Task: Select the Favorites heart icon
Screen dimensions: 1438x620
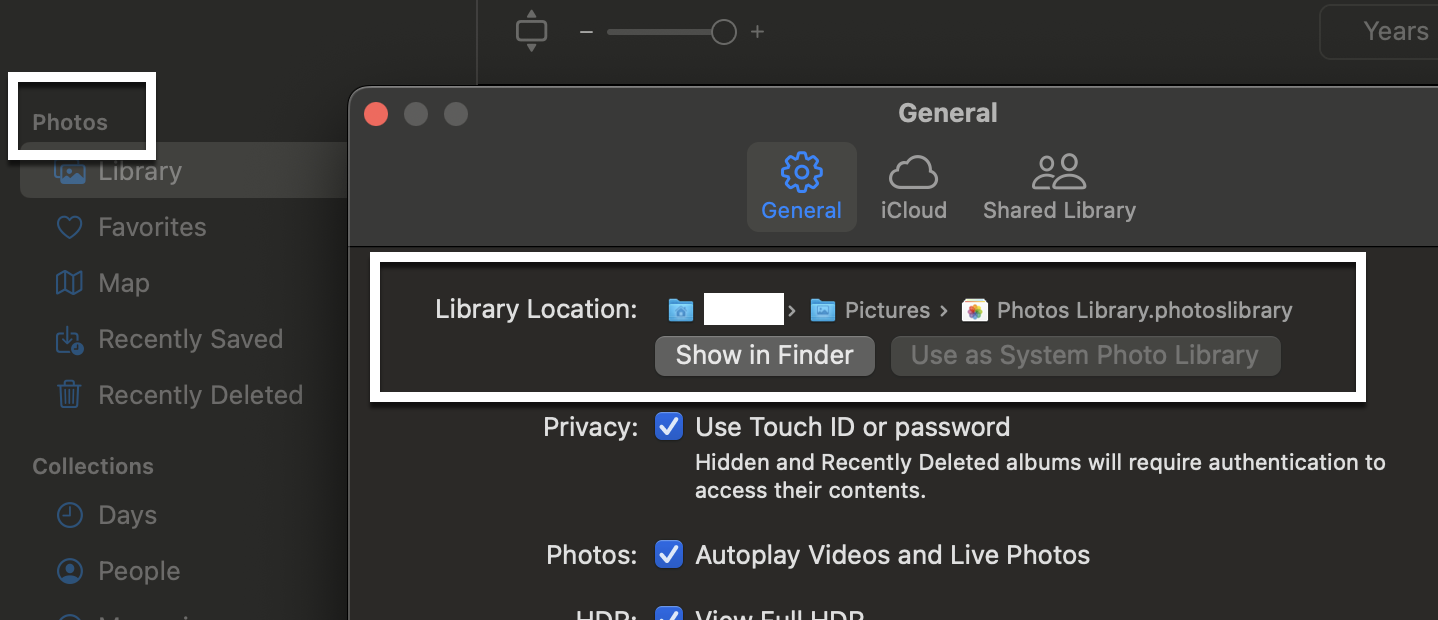Action: [69, 228]
